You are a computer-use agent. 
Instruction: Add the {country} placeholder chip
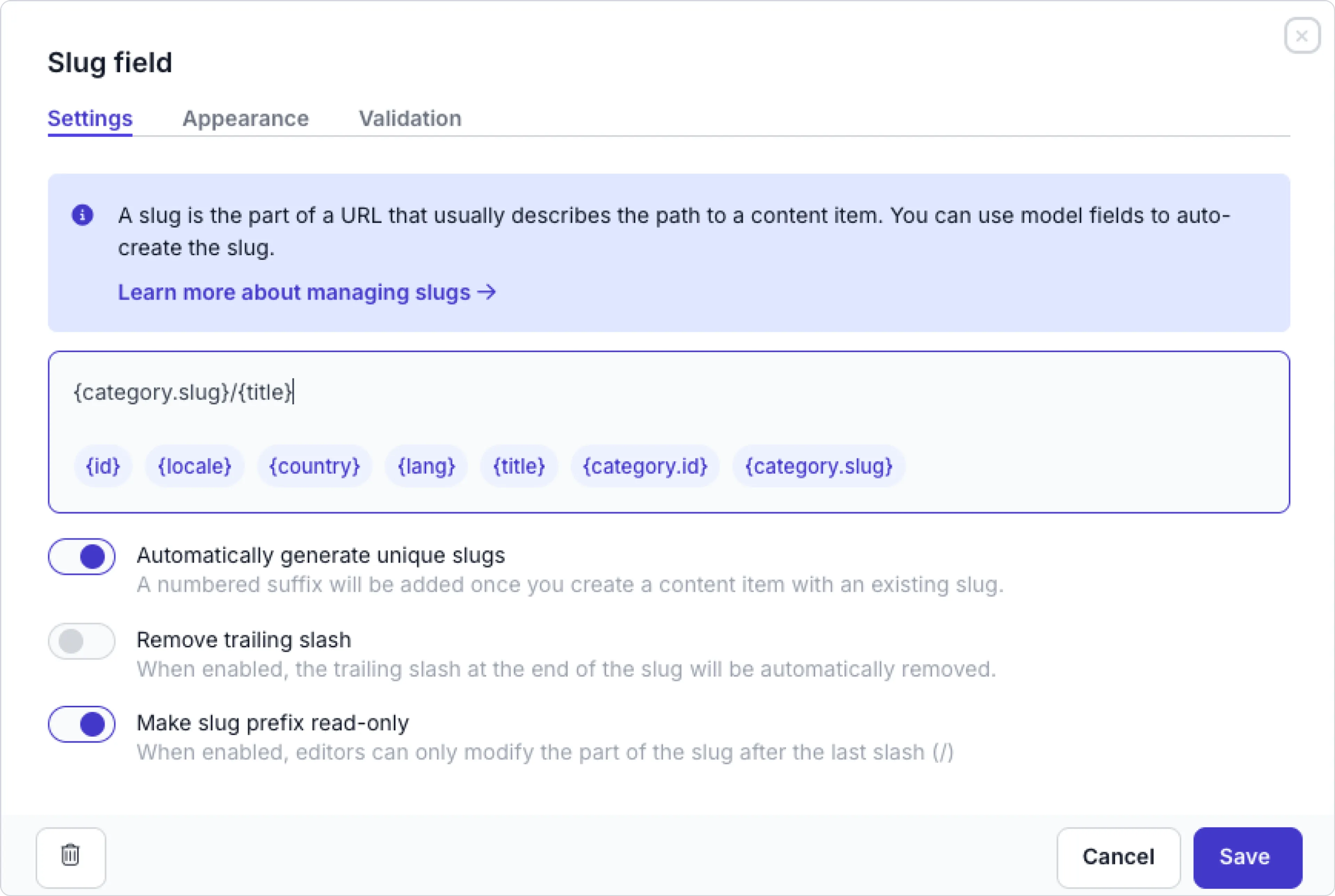pos(314,466)
